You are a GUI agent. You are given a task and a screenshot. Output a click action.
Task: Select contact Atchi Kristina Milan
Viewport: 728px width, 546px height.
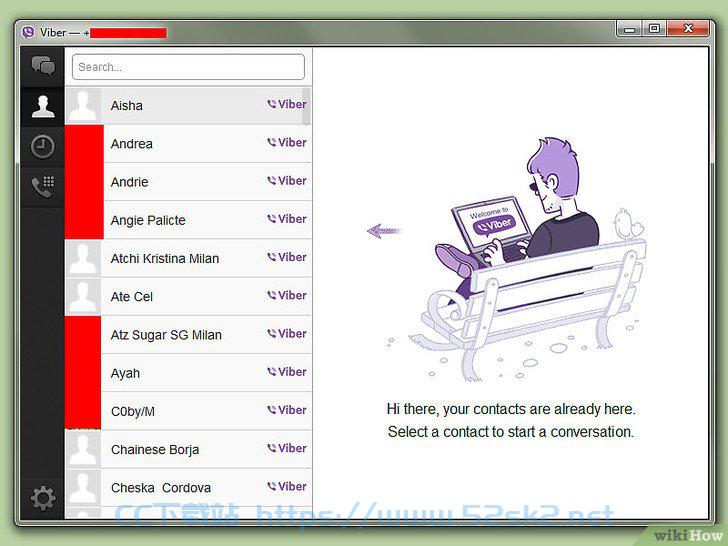188,259
